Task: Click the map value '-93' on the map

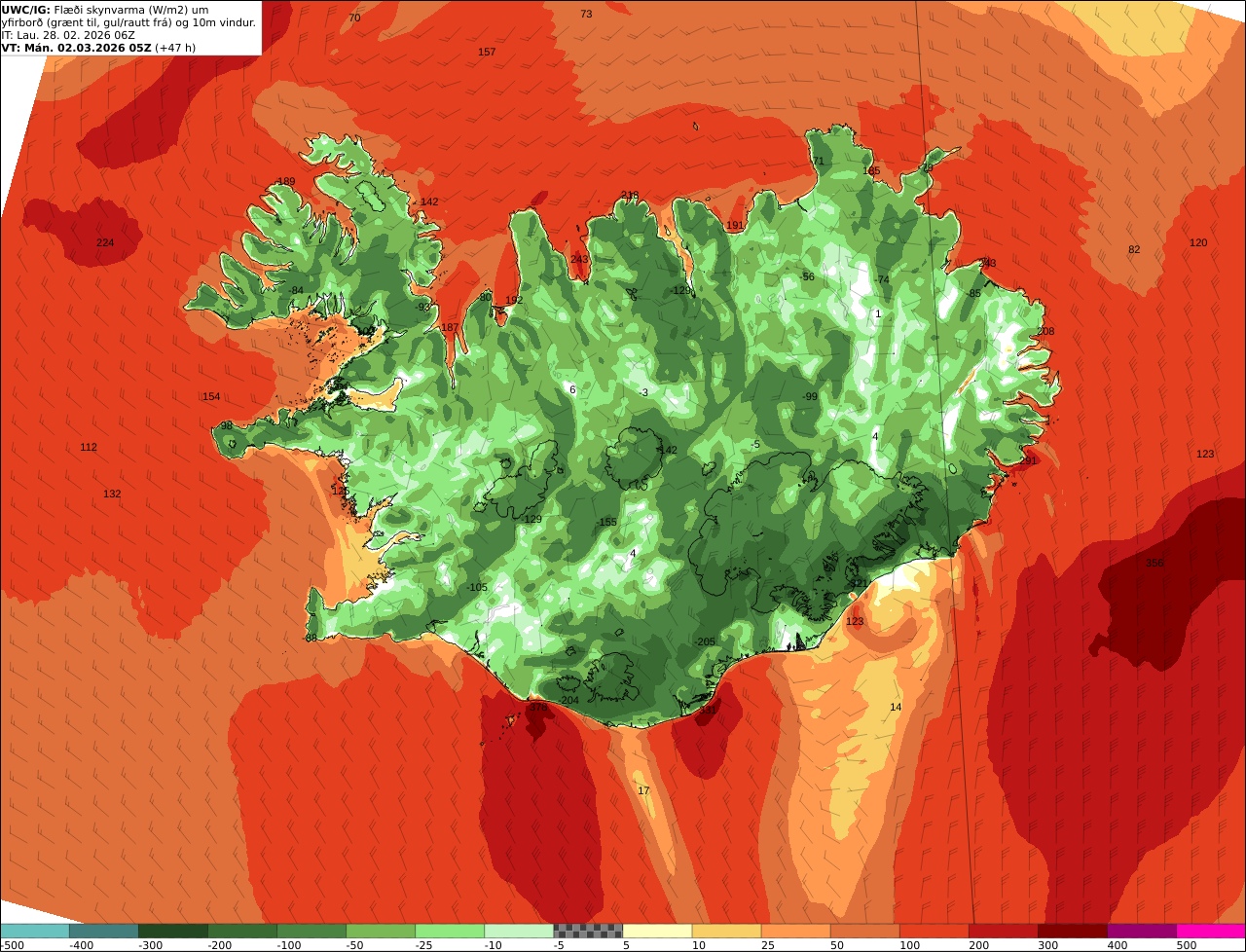Action: (x=421, y=308)
